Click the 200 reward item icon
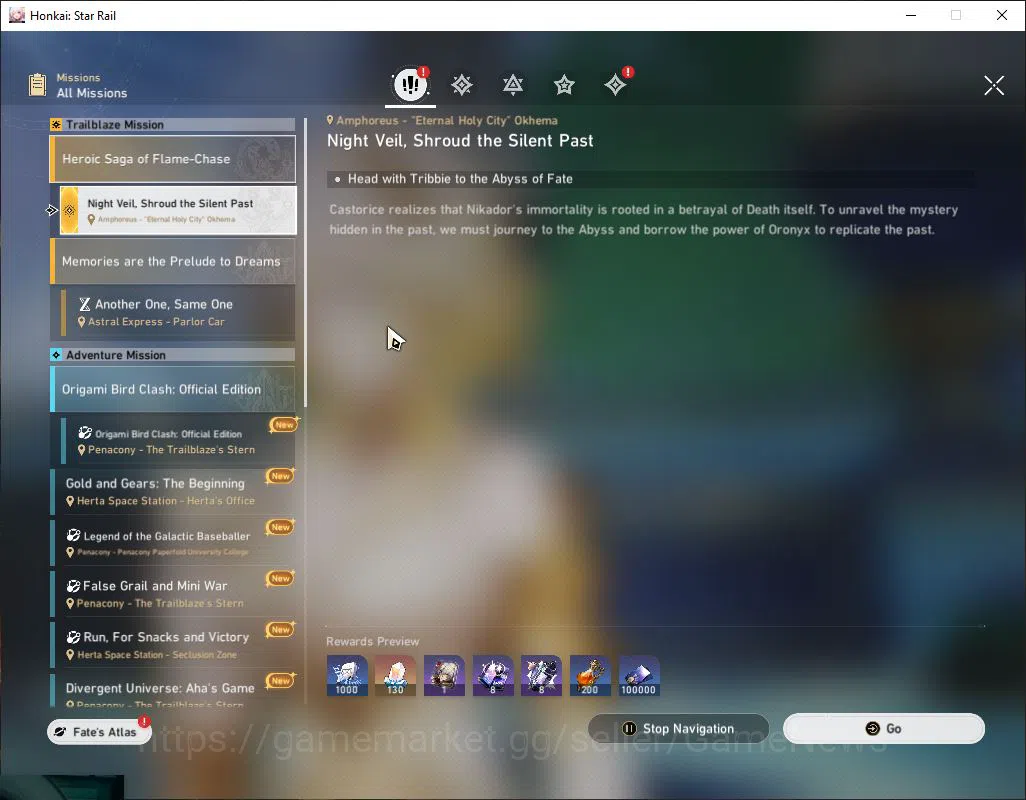Image resolution: width=1026 pixels, height=800 pixels. [590, 676]
